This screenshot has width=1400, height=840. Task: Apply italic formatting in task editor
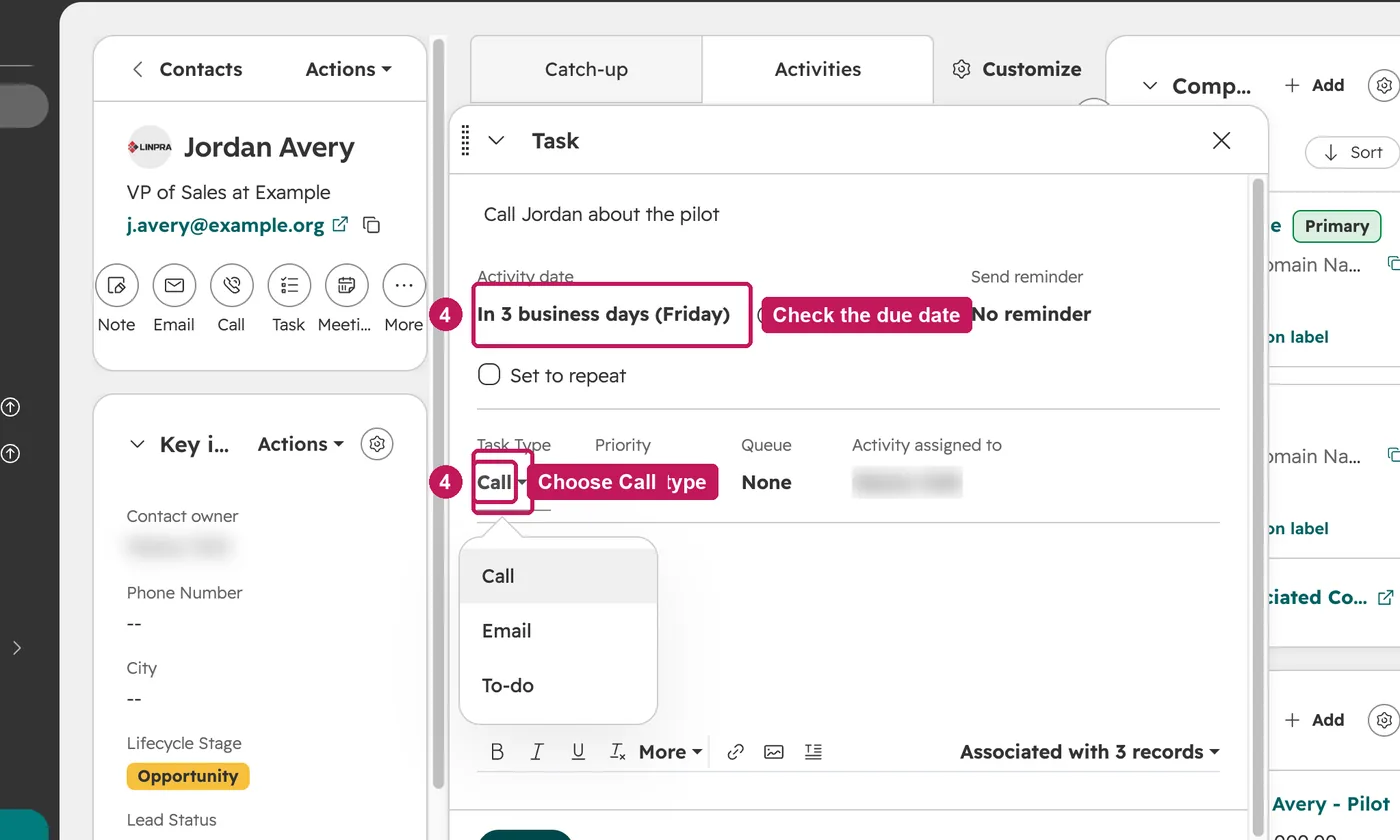(x=537, y=752)
